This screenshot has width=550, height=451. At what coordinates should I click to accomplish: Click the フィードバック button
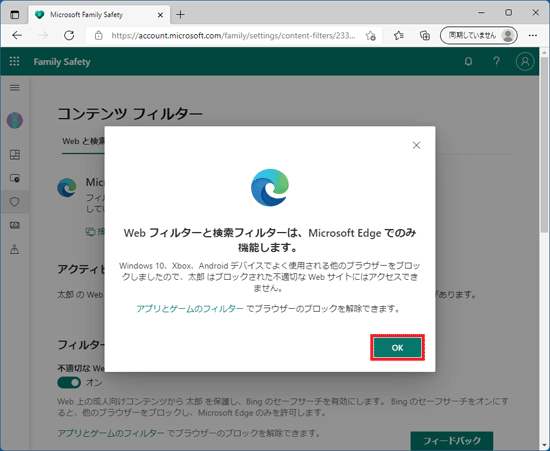tap(452, 440)
